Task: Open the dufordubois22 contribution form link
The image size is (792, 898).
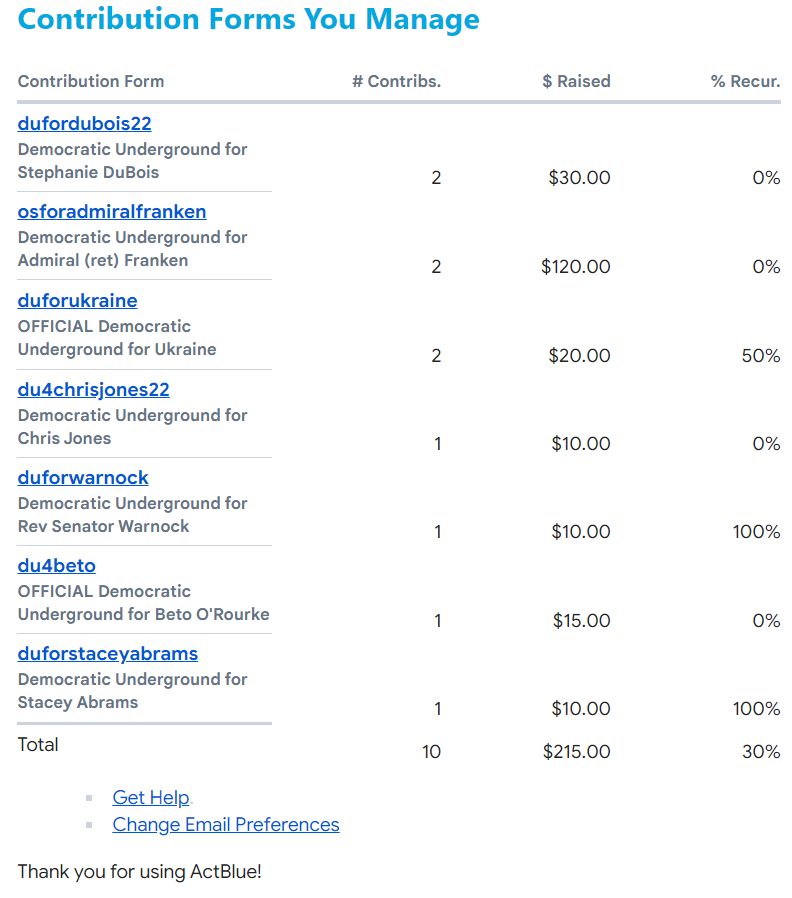Action: point(84,124)
